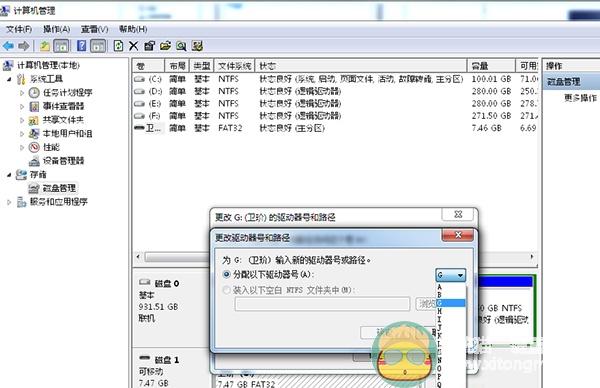
Task: Click 更多操作 in the actions pane
Action: click(x=580, y=98)
